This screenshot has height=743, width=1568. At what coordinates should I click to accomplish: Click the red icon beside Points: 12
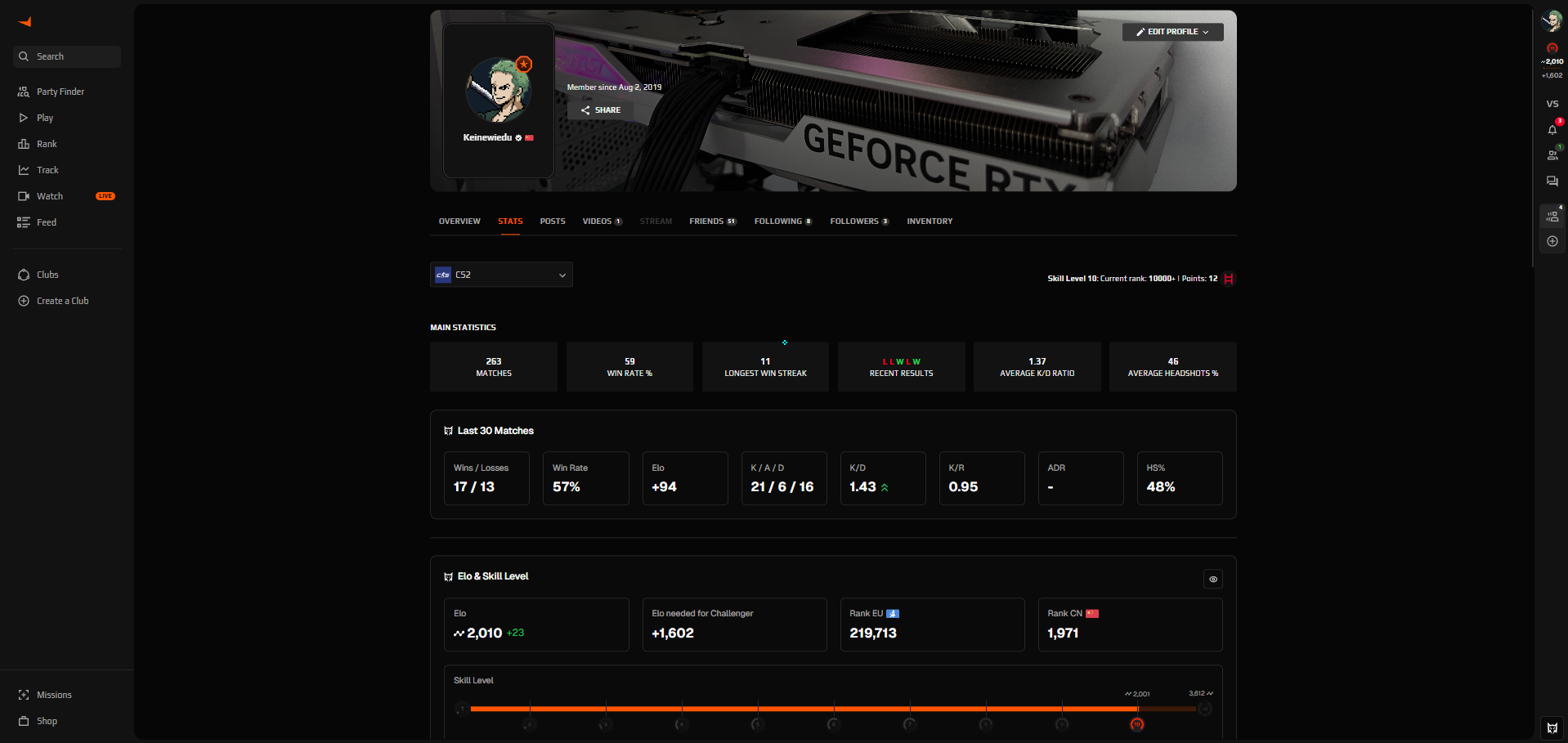click(1228, 279)
